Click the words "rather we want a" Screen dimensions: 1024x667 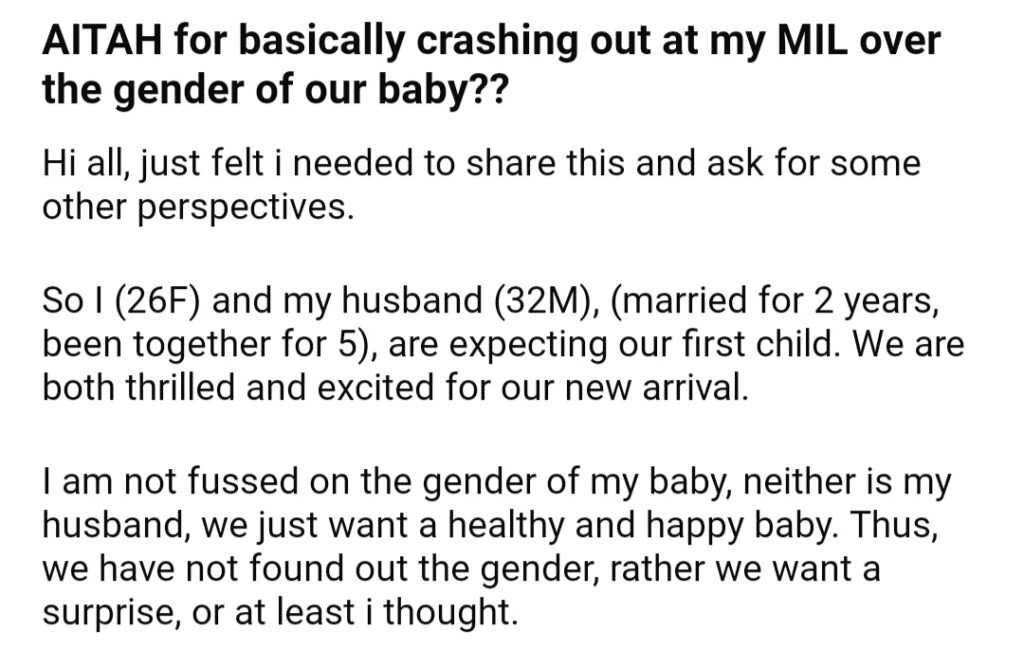(x=745, y=568)
